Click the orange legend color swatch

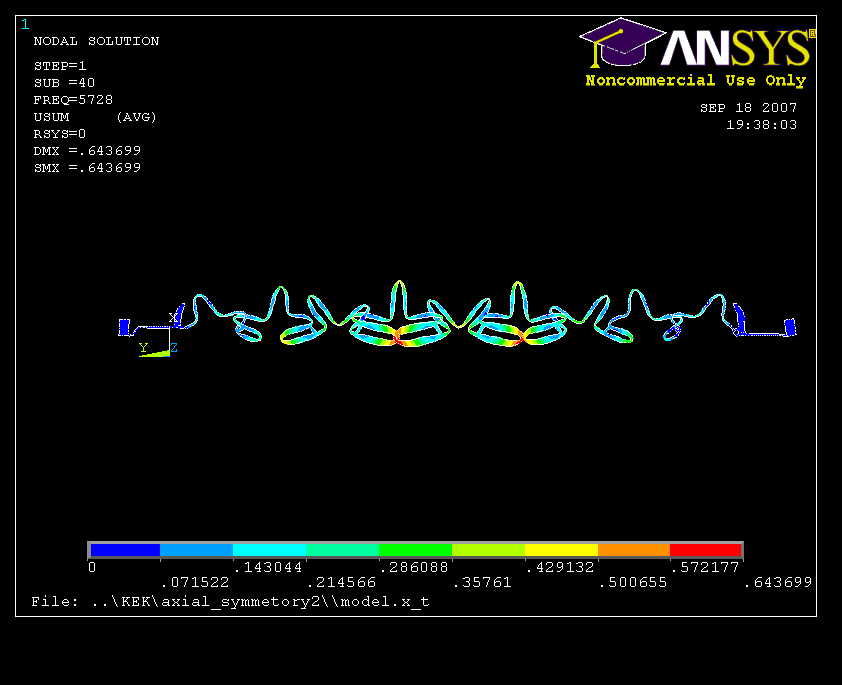tap(634, 550)
